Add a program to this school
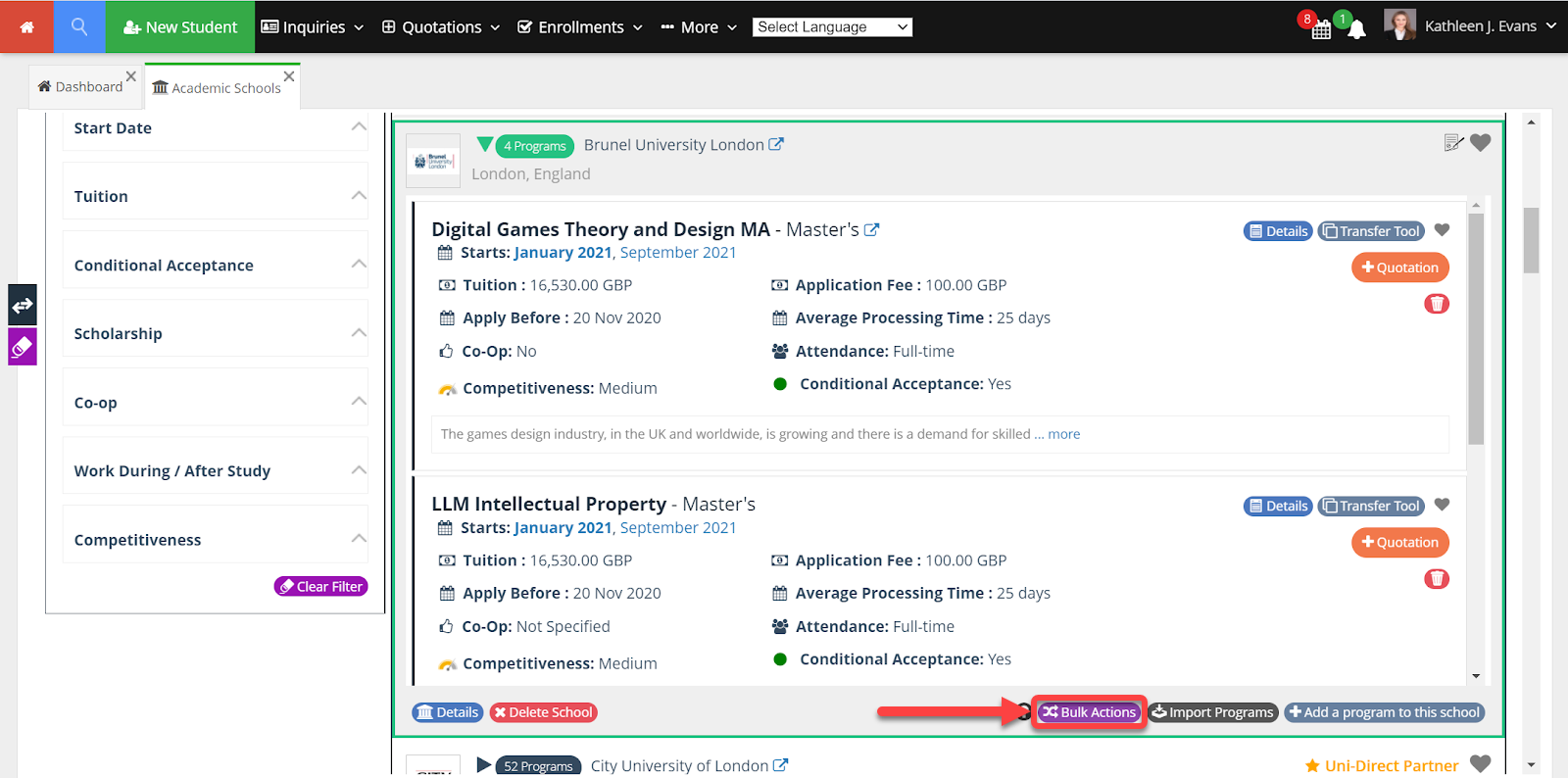The height and width of the screenshot is (778, 1568). (1385, 712)
